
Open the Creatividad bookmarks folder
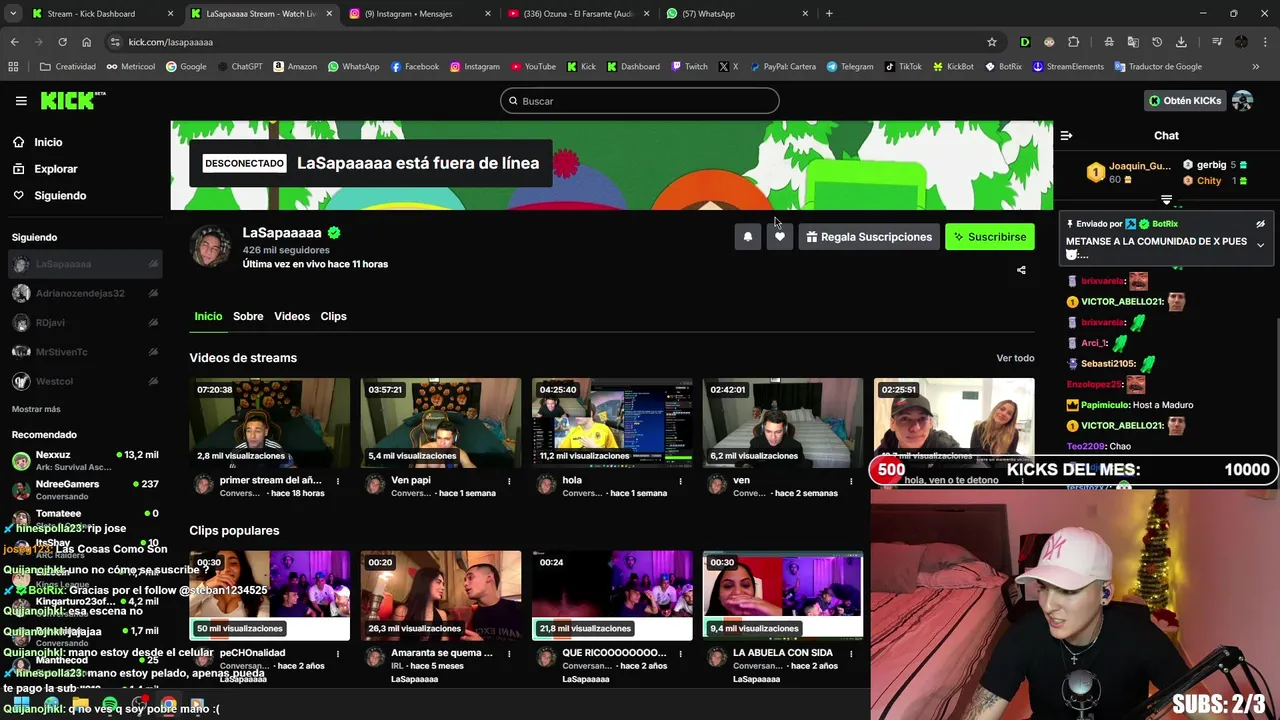pos(68,67)
